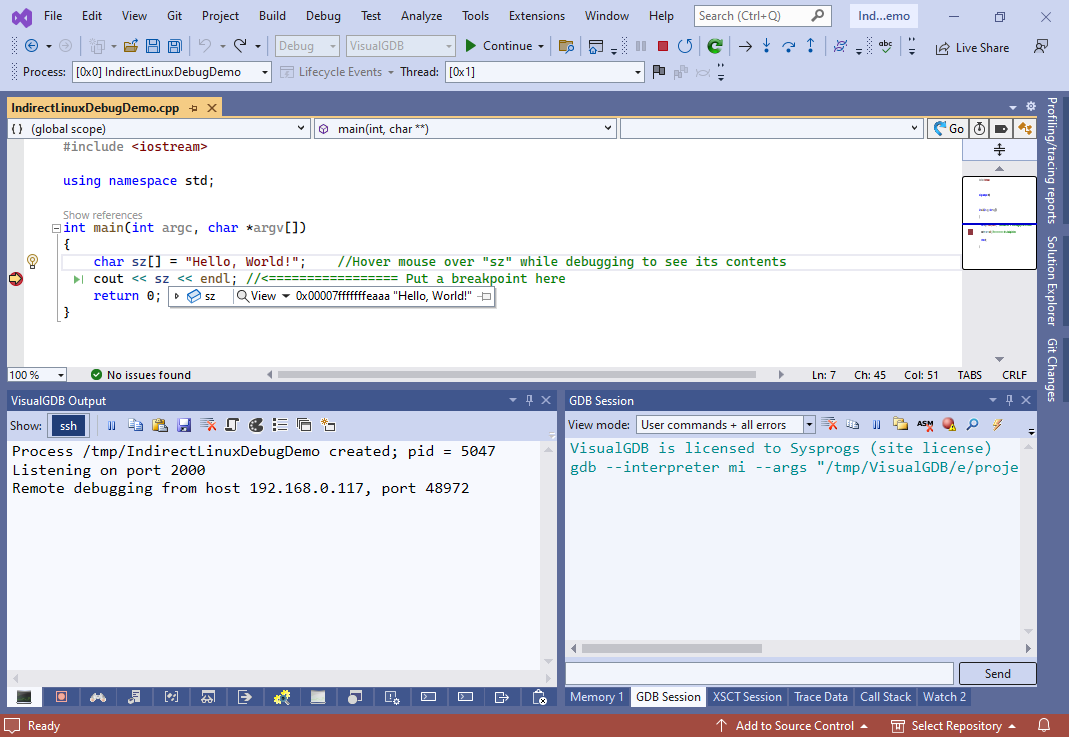Expand the sz variable in data tip
1069x737 pixels.
click(x=177, y=297)
